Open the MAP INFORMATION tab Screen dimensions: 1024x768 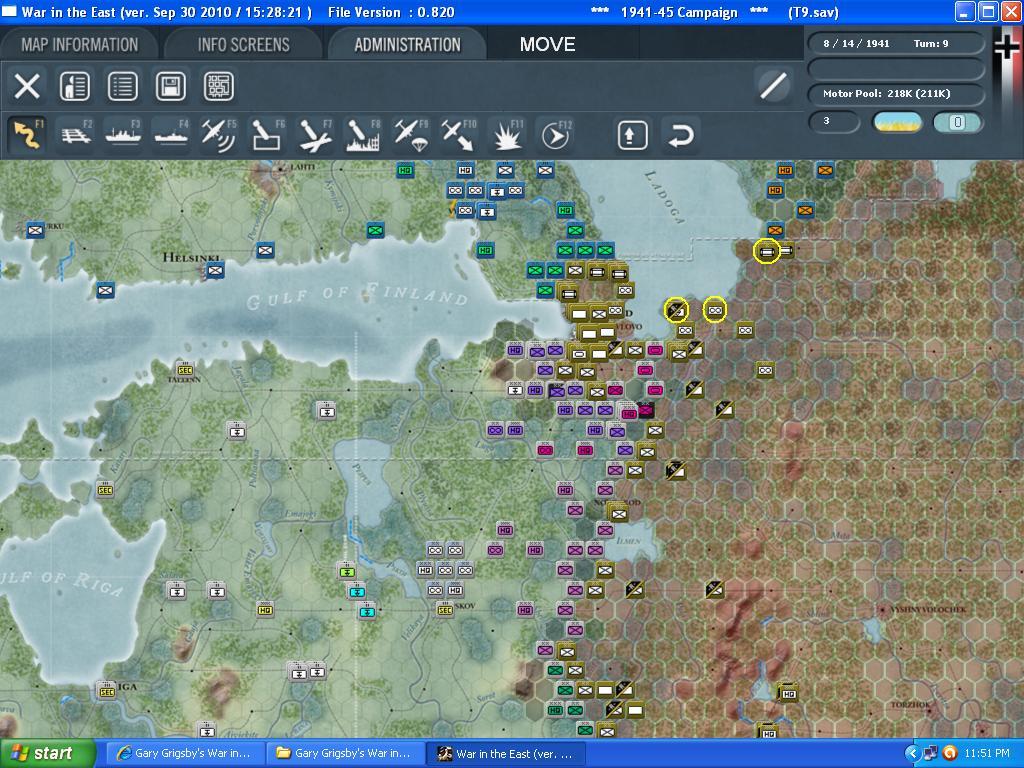tap(80, 44)
